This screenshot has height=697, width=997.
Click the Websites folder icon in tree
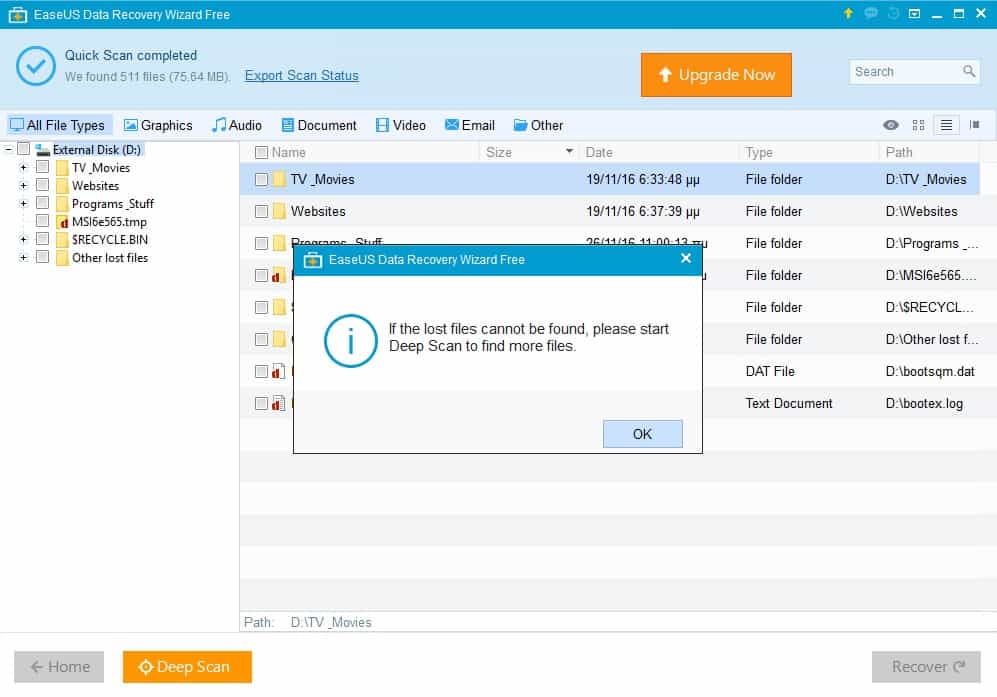[62, 186]
